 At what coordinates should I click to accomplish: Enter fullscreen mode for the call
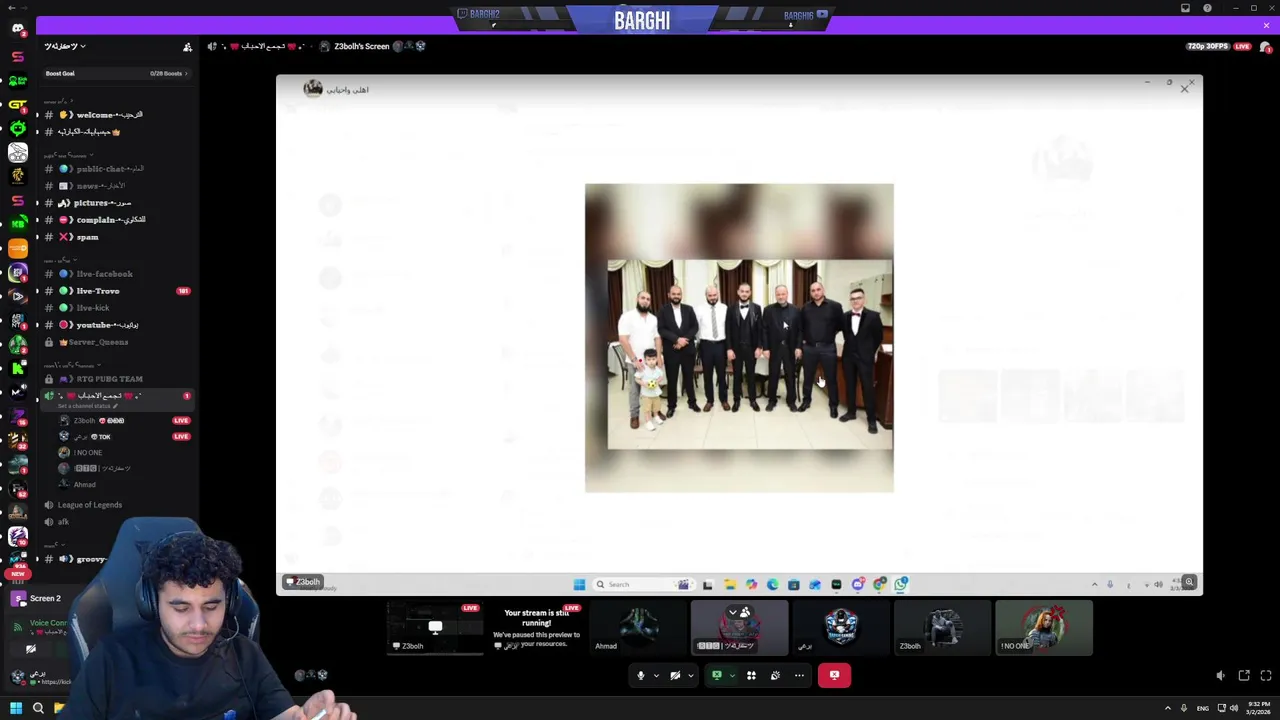pyautogui.click(x=1266, y=676)
